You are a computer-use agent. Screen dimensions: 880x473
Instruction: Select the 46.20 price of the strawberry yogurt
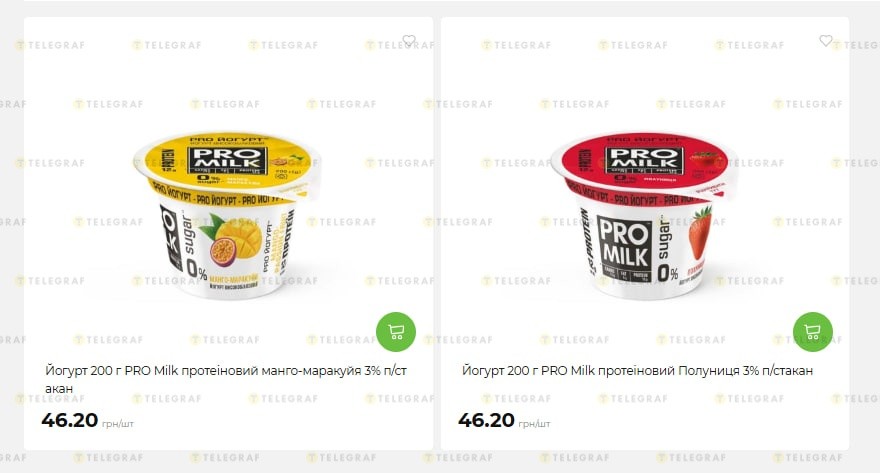486,420
